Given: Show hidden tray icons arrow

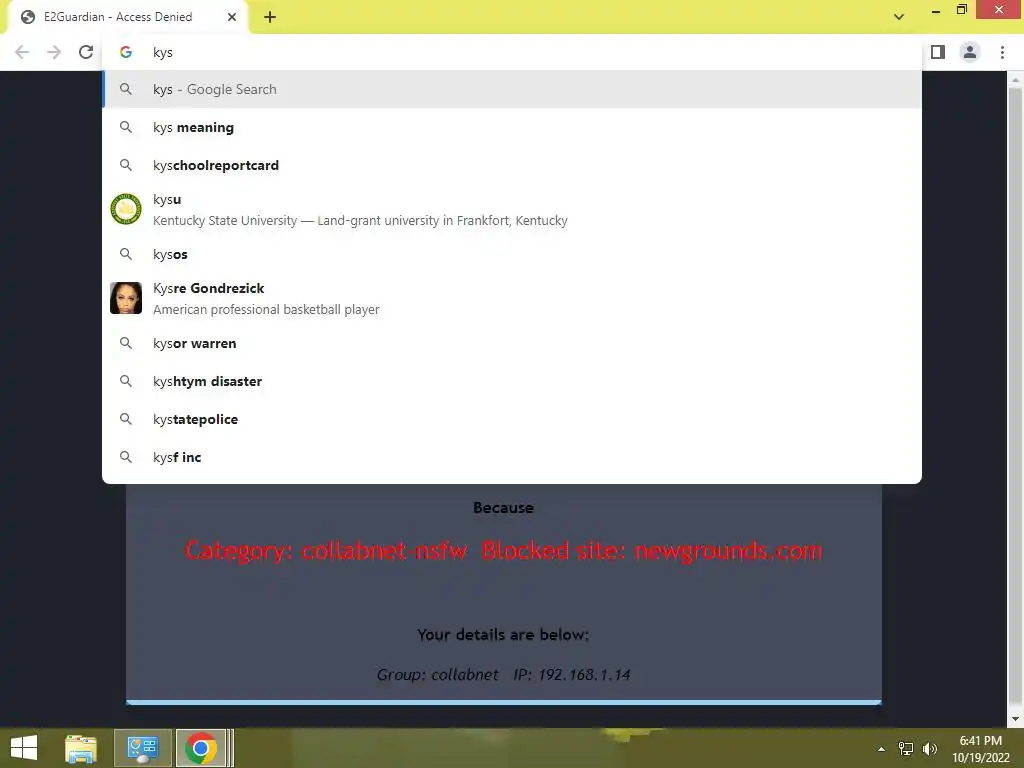Looking at the screenshot, I should coord(882,749).
